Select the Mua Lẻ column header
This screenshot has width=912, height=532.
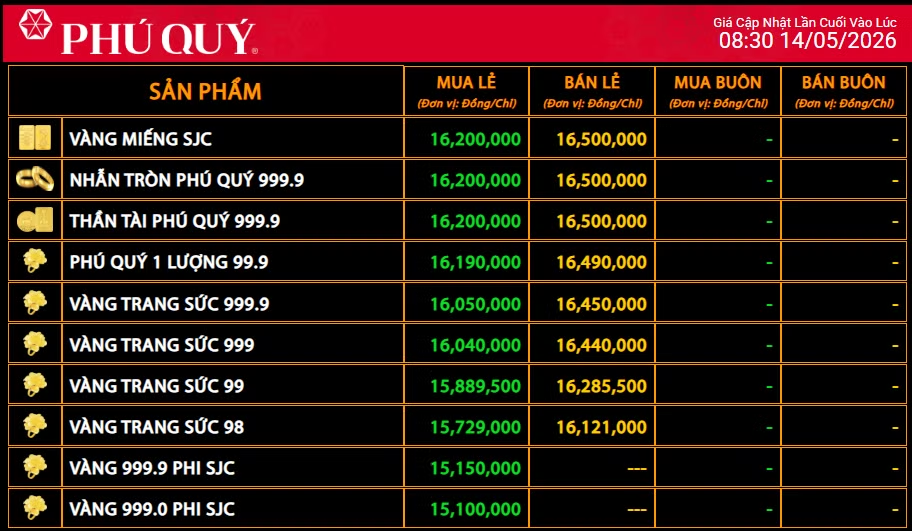466,91
